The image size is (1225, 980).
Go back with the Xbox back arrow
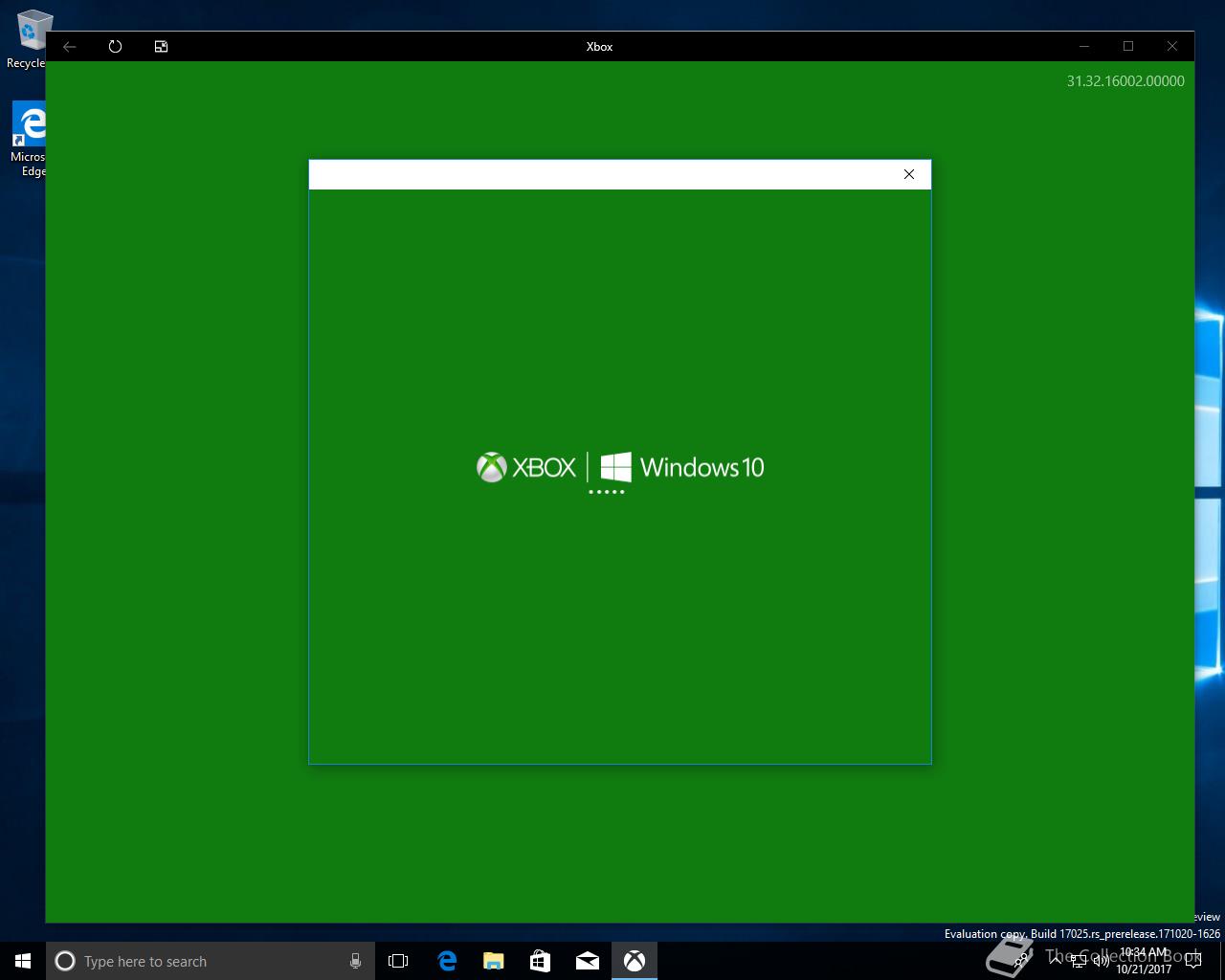pos(70,46)
